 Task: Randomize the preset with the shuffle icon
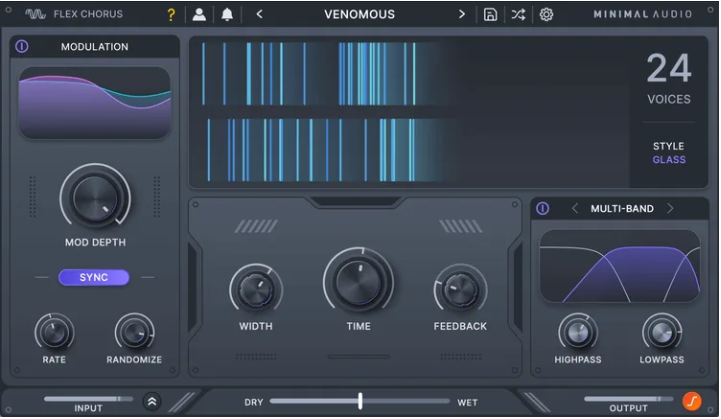(x=518, y=15)
